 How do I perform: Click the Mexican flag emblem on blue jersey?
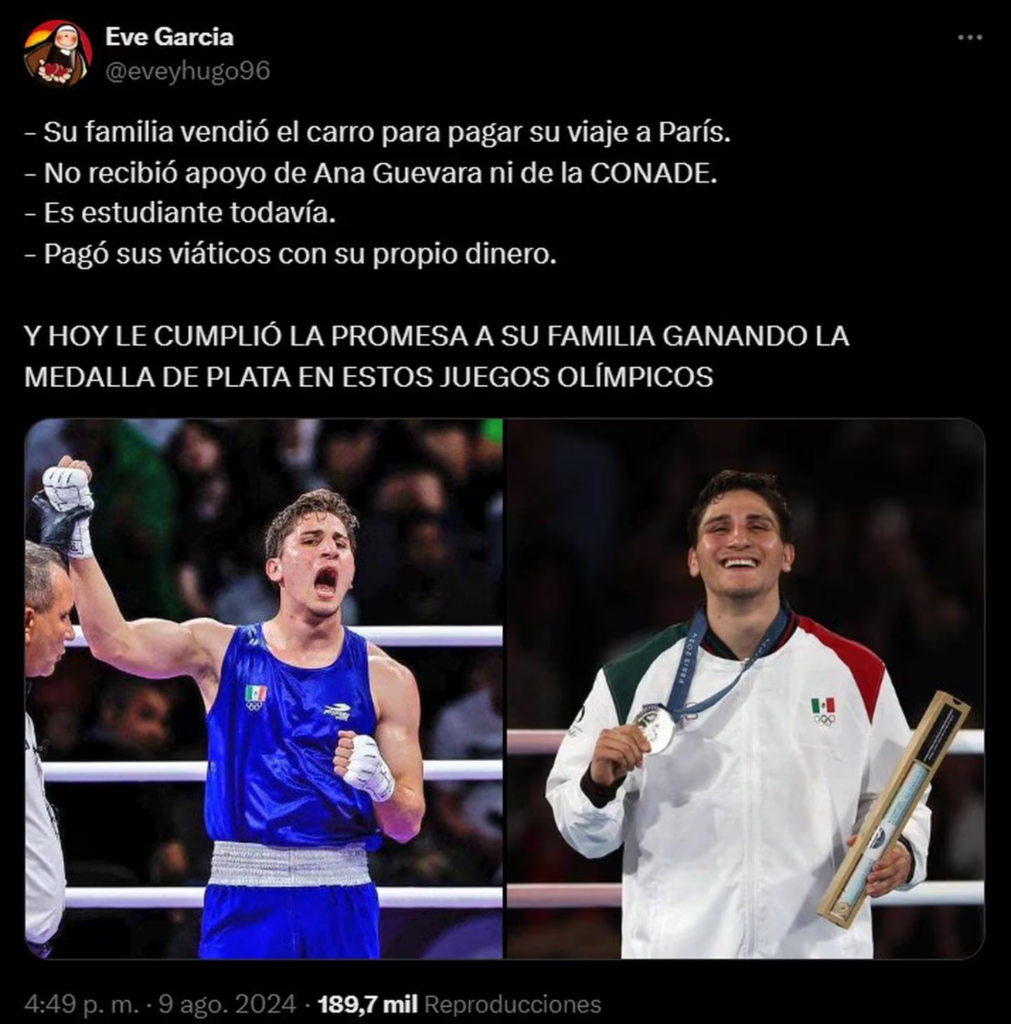point(255,698)
